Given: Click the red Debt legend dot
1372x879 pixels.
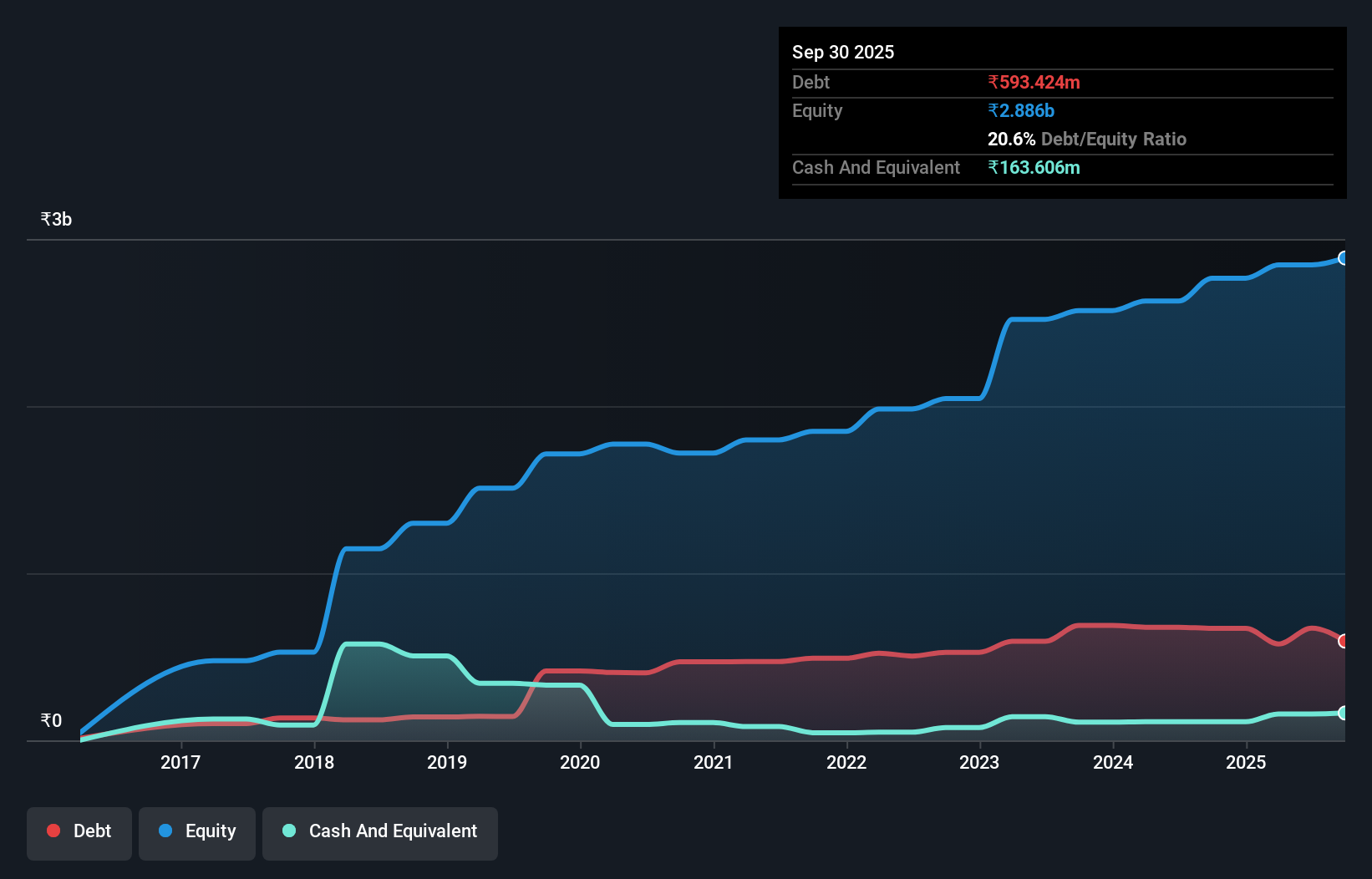Looking at the screenshot, I should [x=53, y=831].
